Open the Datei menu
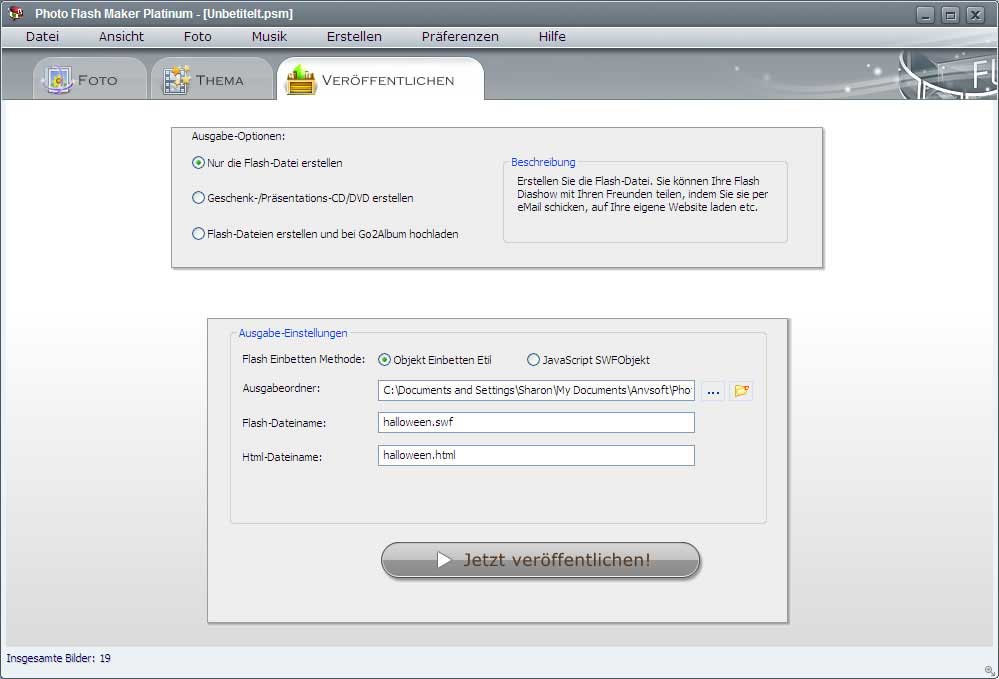 42,36
